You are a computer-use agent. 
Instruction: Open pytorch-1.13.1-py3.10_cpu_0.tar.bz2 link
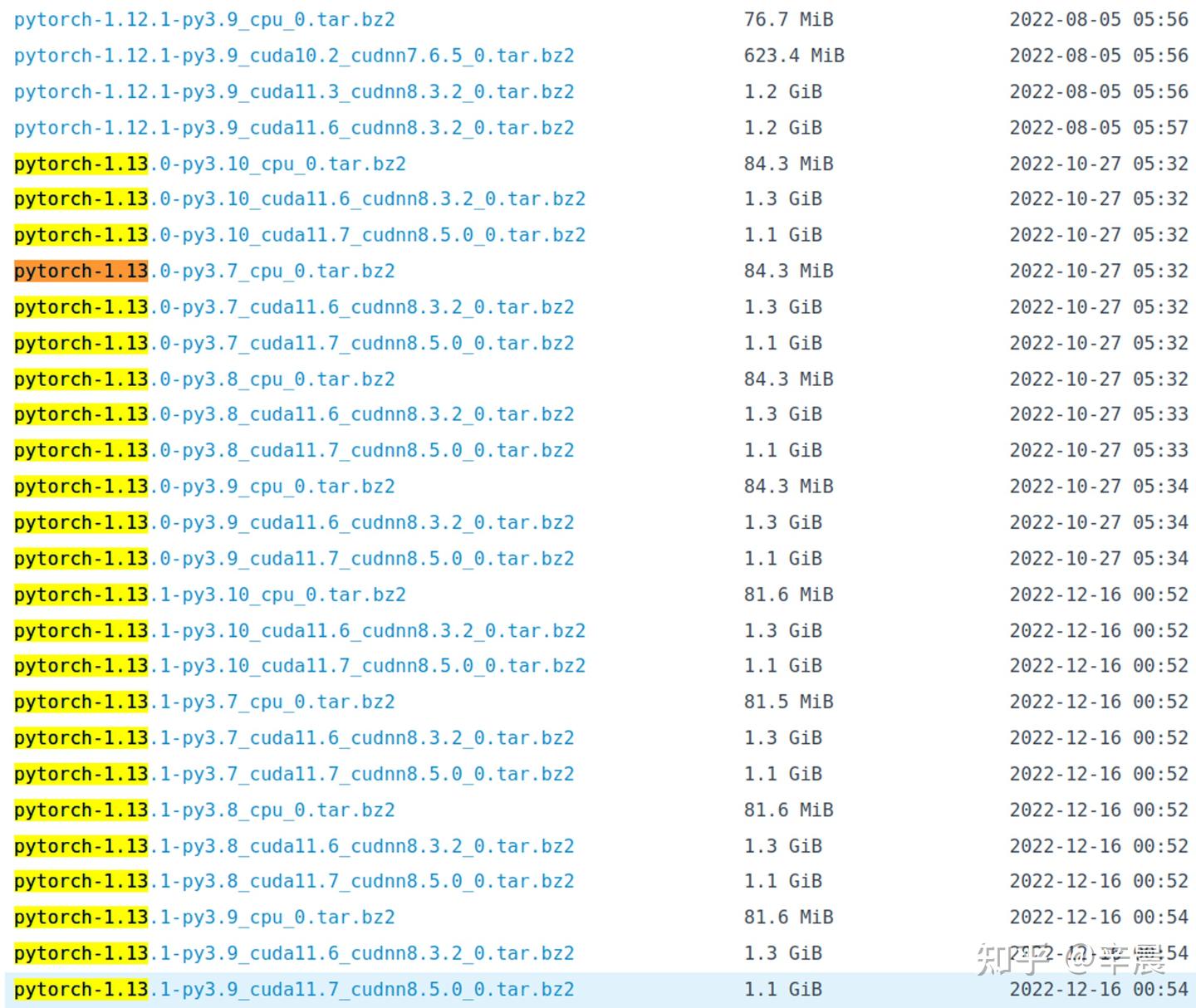click(210, 595)
